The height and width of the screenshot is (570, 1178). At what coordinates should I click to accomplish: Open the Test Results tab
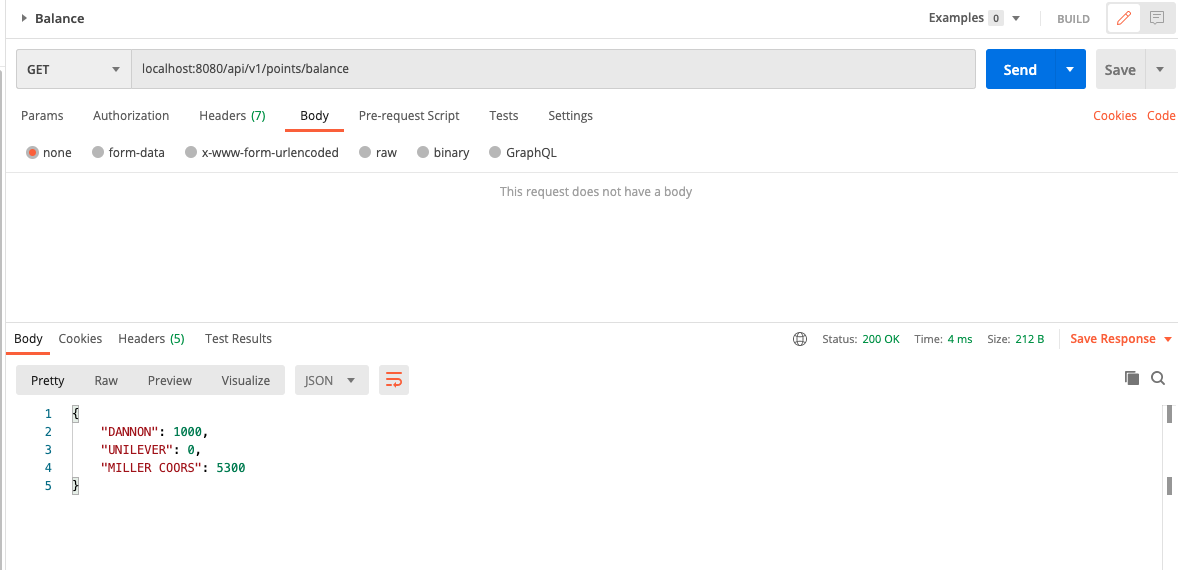[238, 339]
